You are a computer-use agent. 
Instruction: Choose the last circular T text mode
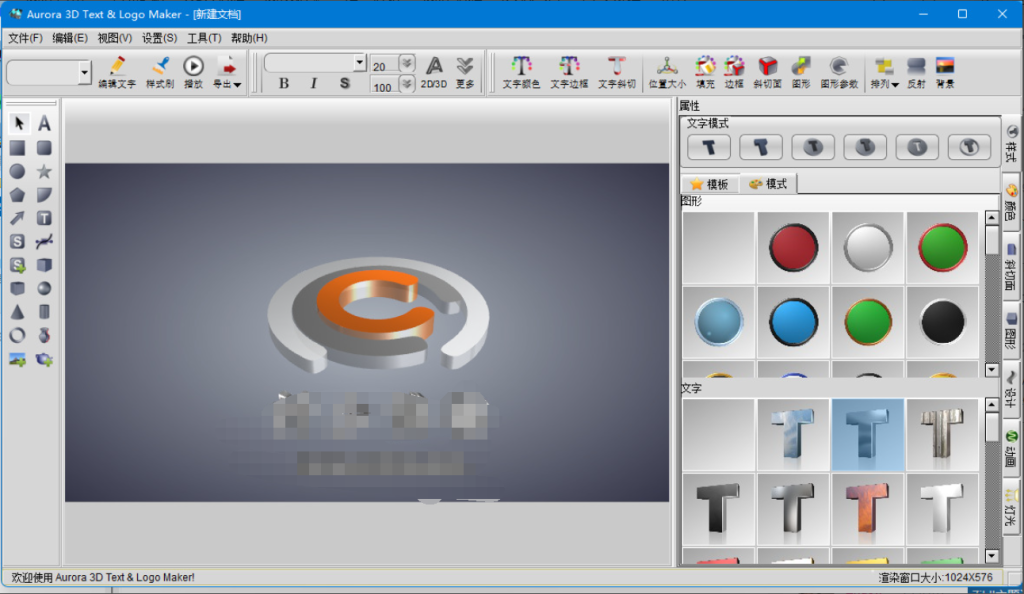(x=968, y=148)
